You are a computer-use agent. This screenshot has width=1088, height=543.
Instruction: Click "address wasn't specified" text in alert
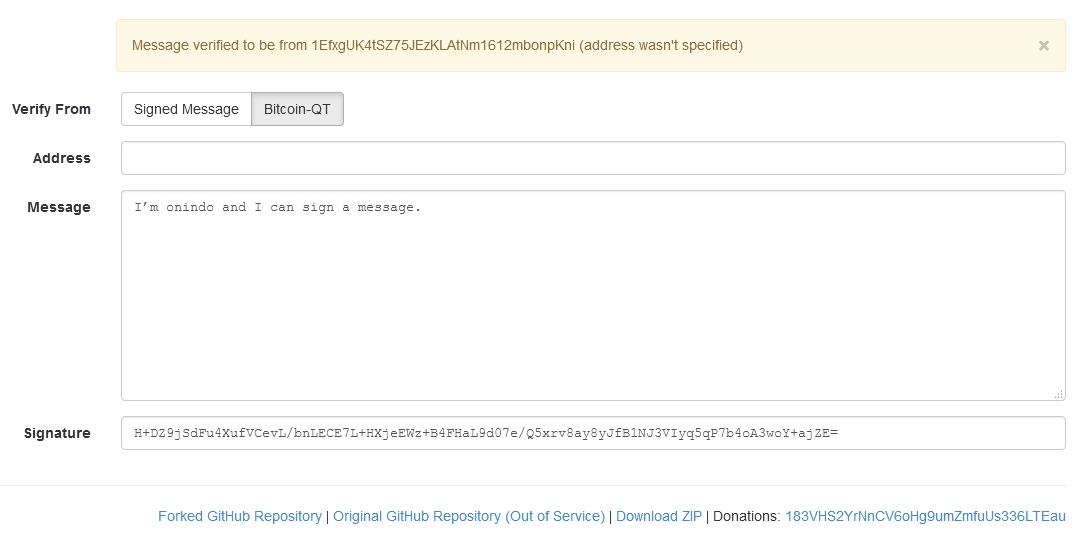tap(661, 46)
